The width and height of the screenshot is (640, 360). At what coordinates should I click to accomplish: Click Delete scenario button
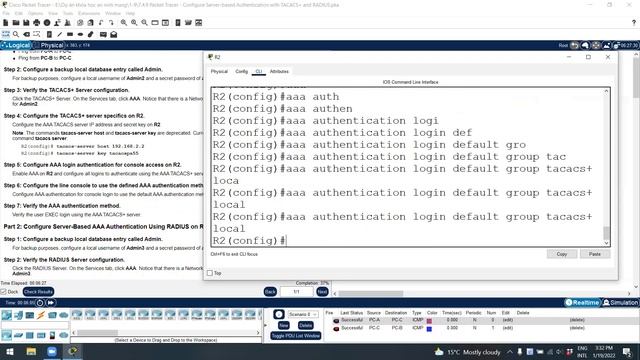305,325
